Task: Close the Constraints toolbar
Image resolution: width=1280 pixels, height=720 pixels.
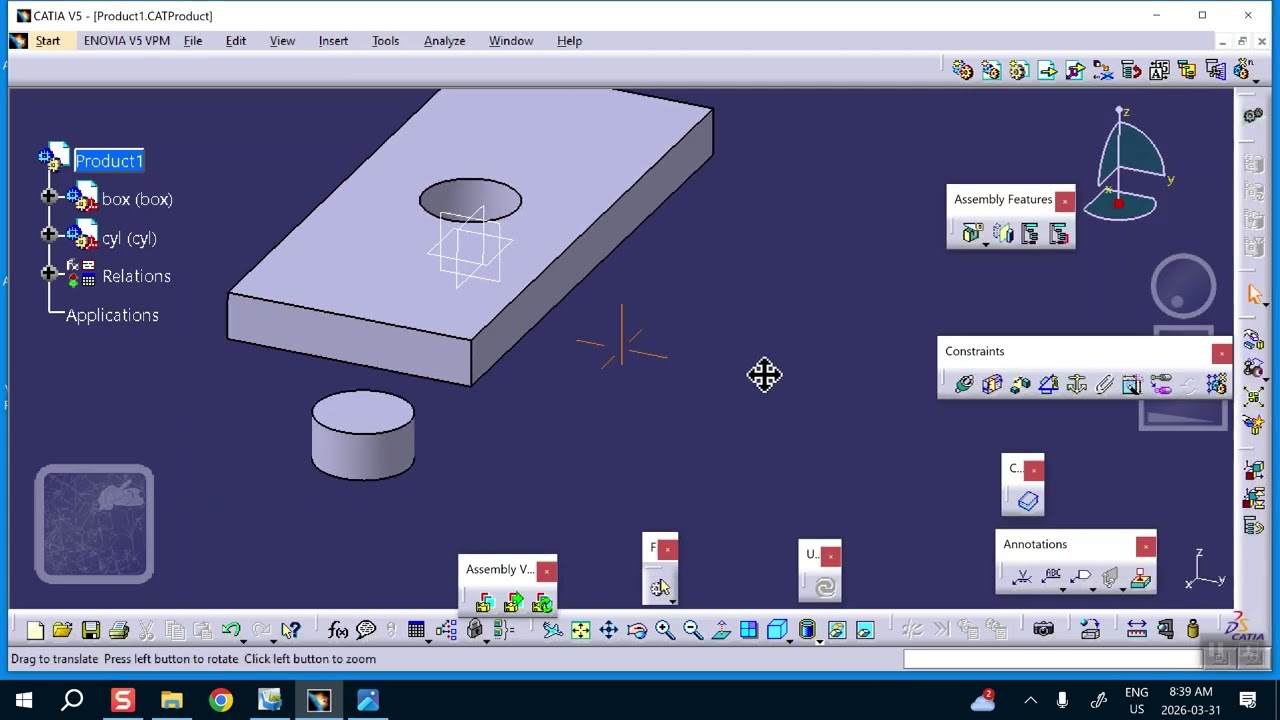Action: (1221, 354)
